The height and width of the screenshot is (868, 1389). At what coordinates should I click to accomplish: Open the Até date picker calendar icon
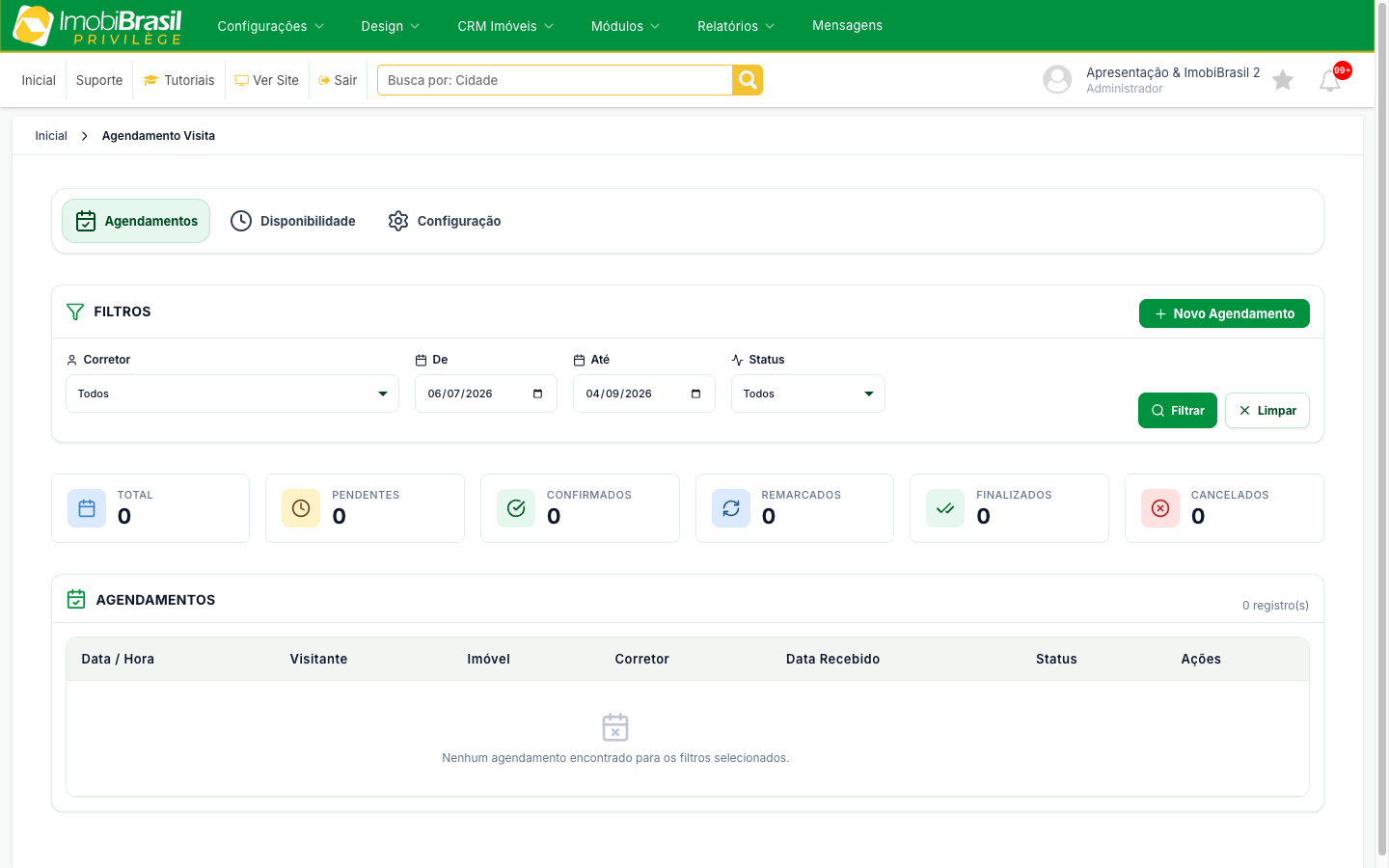[695, 393]
